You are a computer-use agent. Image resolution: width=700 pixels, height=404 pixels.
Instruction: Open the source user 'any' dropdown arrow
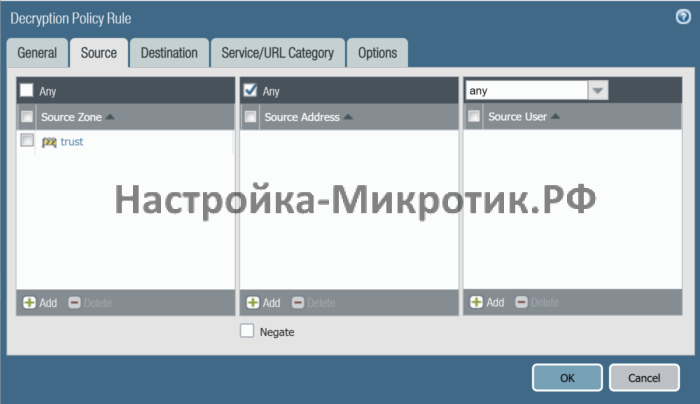598,90
